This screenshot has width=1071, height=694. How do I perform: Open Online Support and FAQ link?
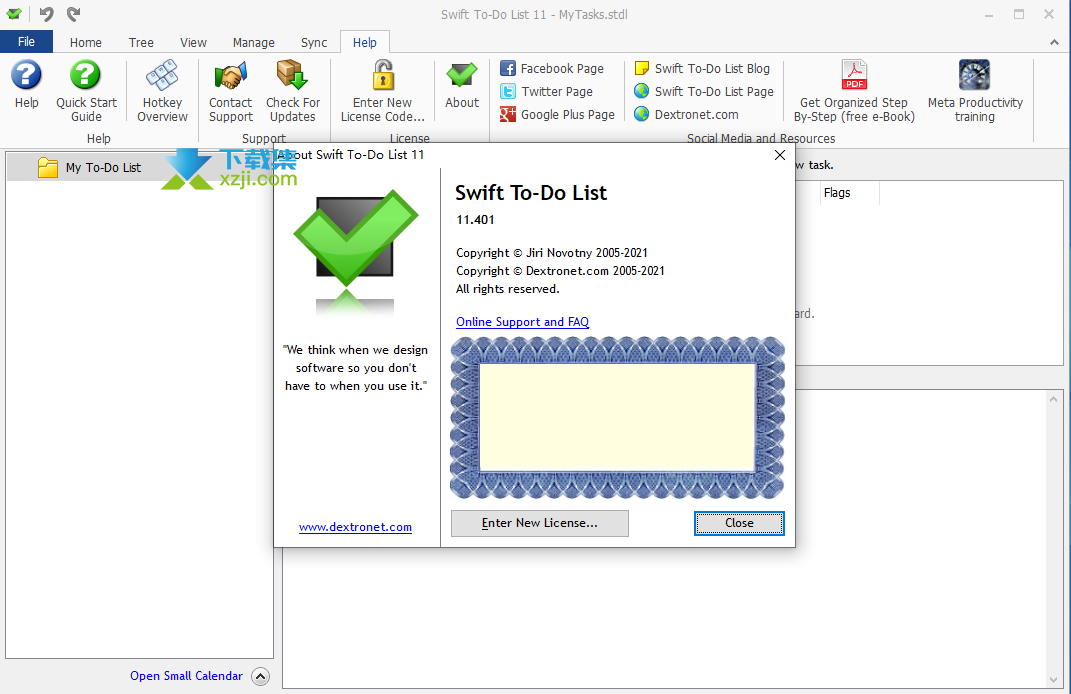pyautogui.click(x=523, y=322)
